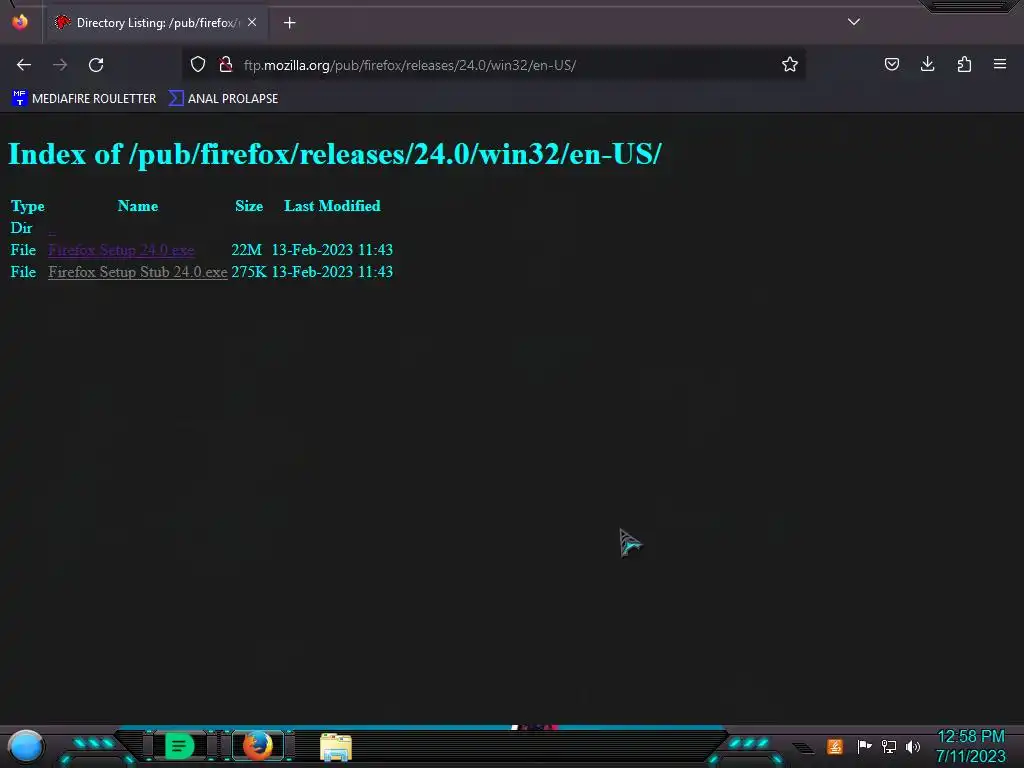This screenshot has width=1024, height=768.
Task: Click the Size column header
Action: [x=249, y=206]
